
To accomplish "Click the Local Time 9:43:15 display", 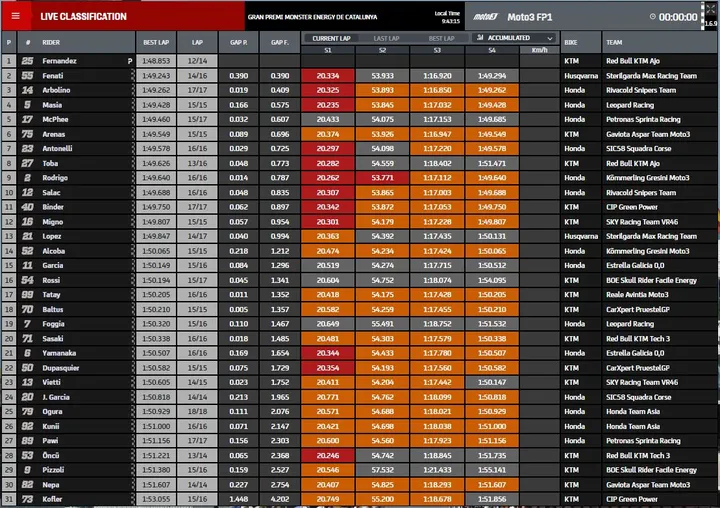I will pos(448,17).
